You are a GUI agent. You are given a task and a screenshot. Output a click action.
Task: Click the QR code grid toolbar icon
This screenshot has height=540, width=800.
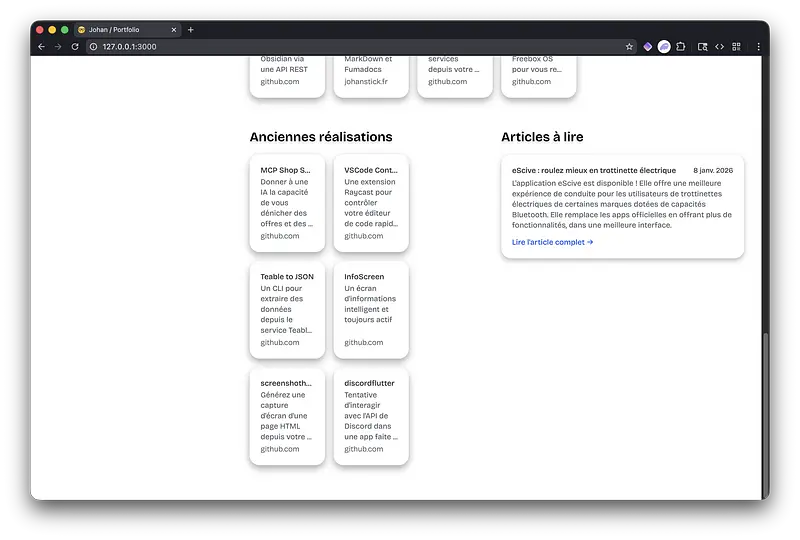coord(736,46)
